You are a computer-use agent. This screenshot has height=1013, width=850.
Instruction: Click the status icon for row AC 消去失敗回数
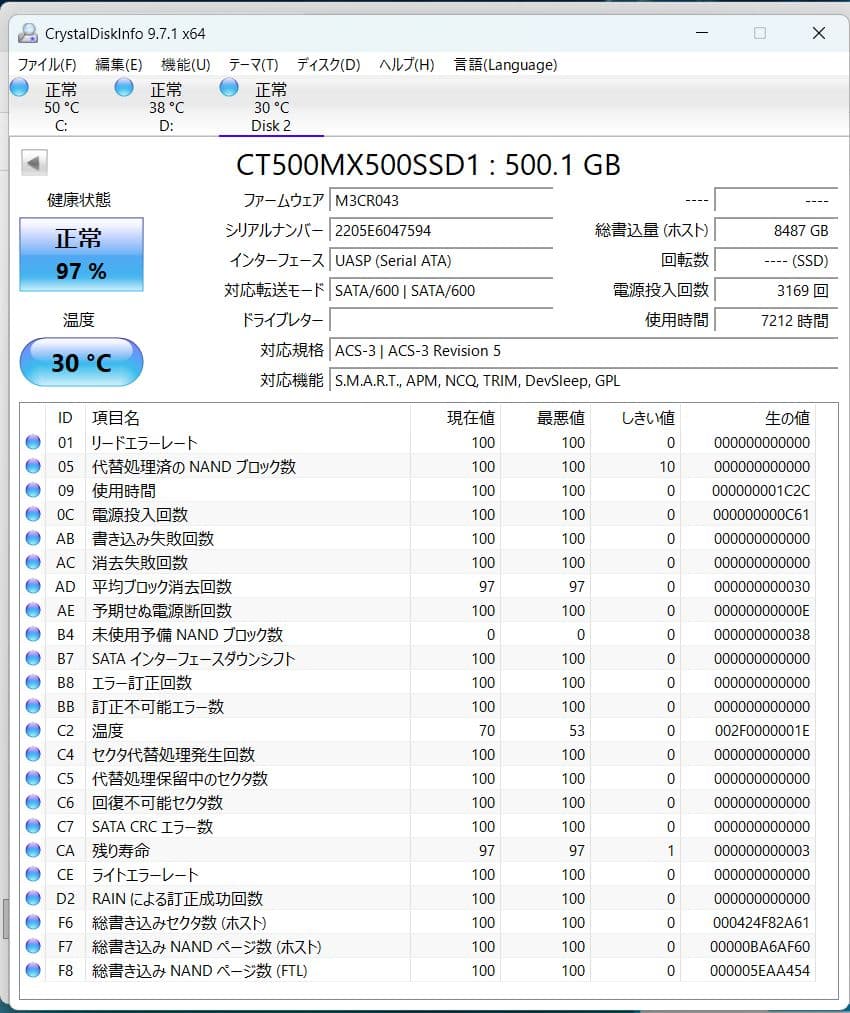[x=33, y=562]
